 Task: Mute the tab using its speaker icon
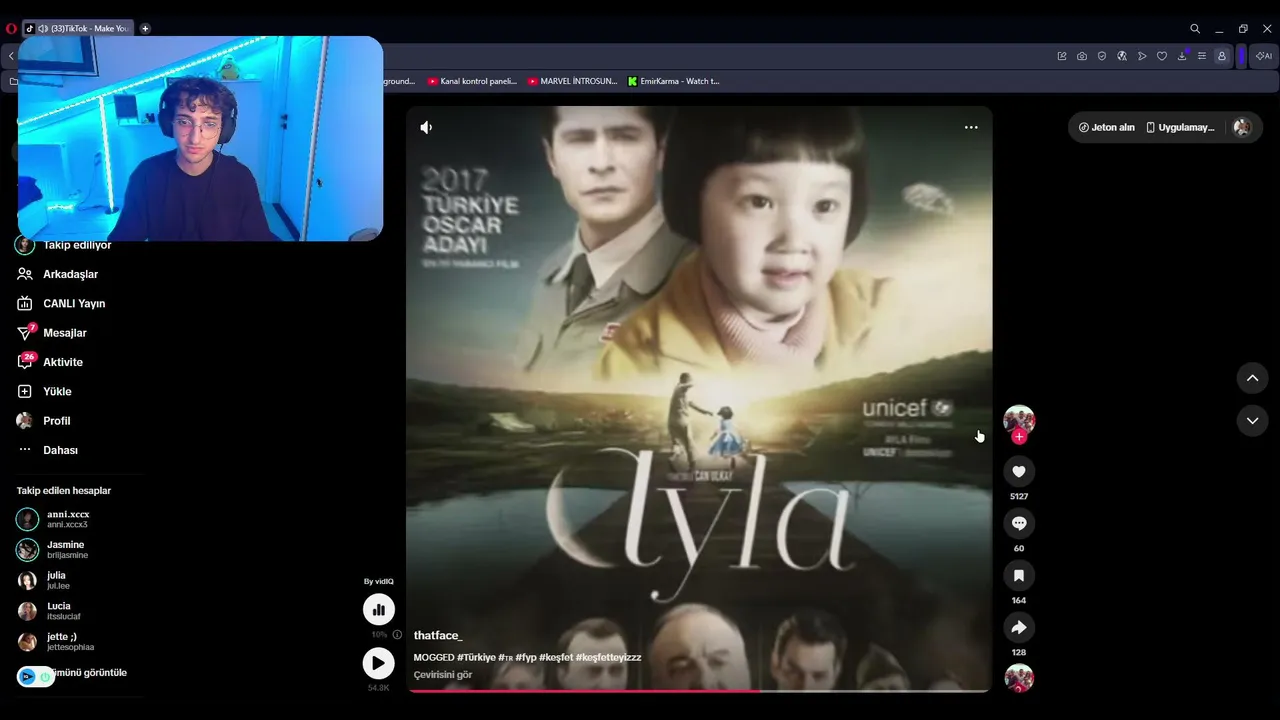43,29
